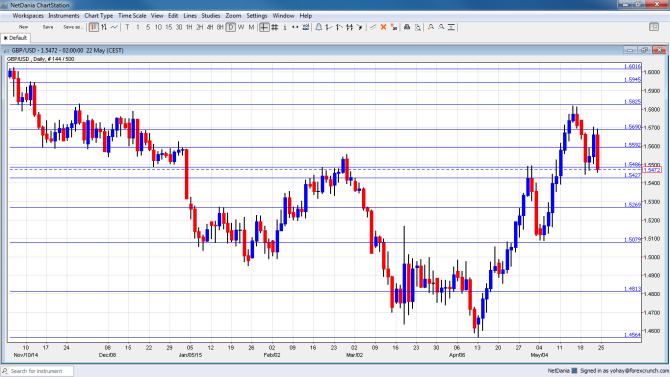Switch to 4H time scale

(210, 27)
